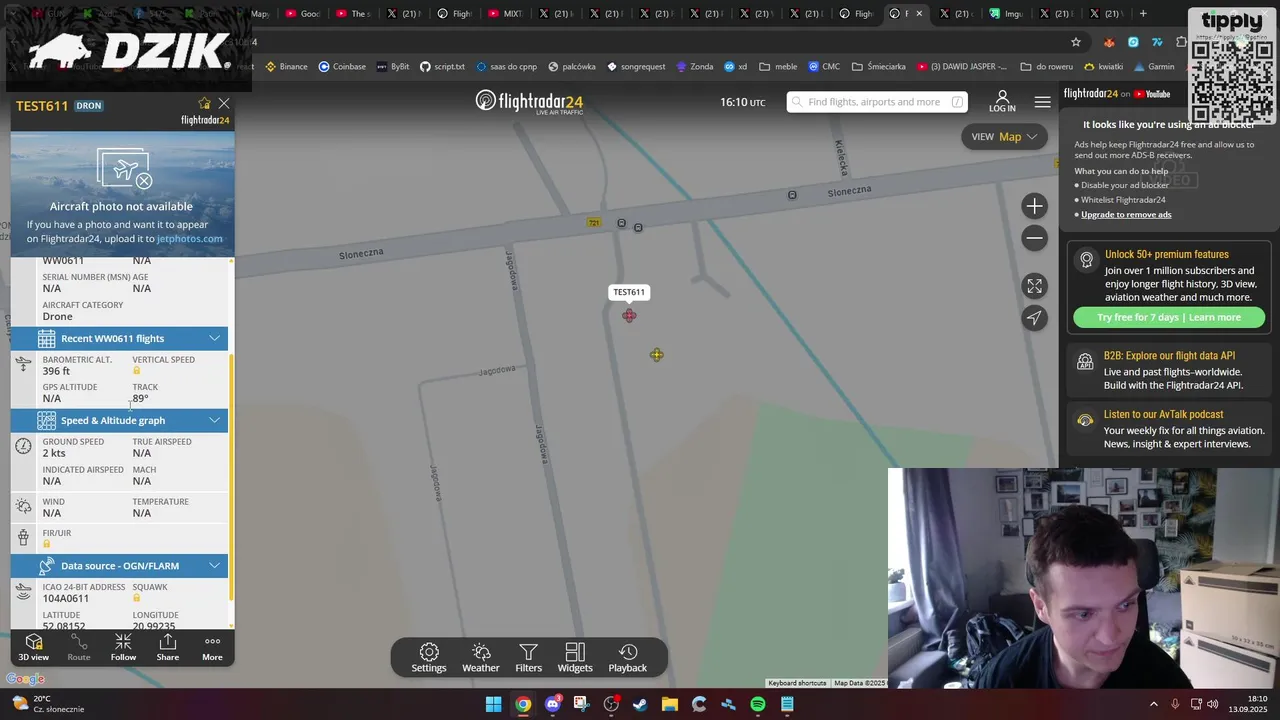Select the red TEST611 drone marker

(x=629, y=316)
